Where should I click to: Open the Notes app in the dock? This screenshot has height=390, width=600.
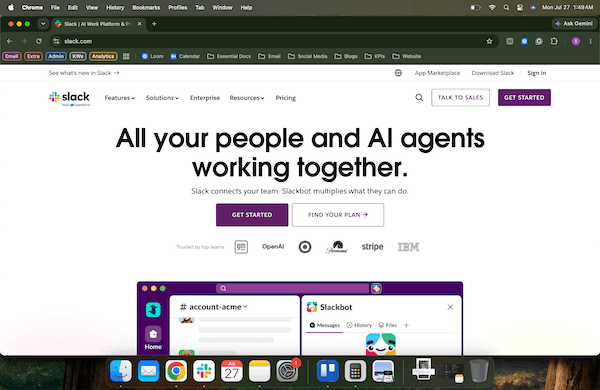(259, 371)
